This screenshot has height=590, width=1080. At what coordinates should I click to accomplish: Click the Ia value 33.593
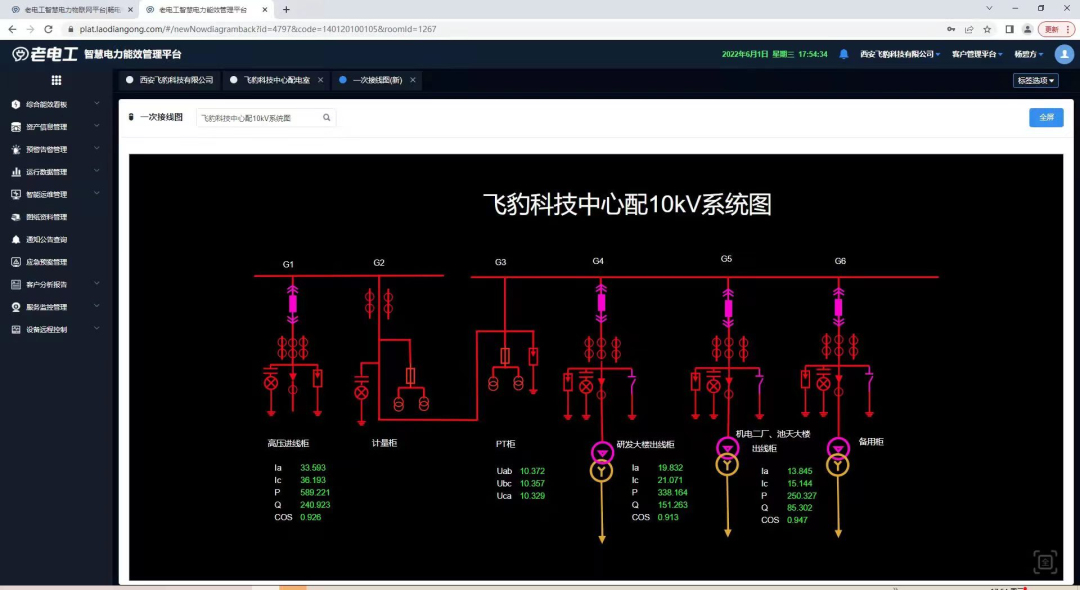pyautogui.click(x=313, y=468)
